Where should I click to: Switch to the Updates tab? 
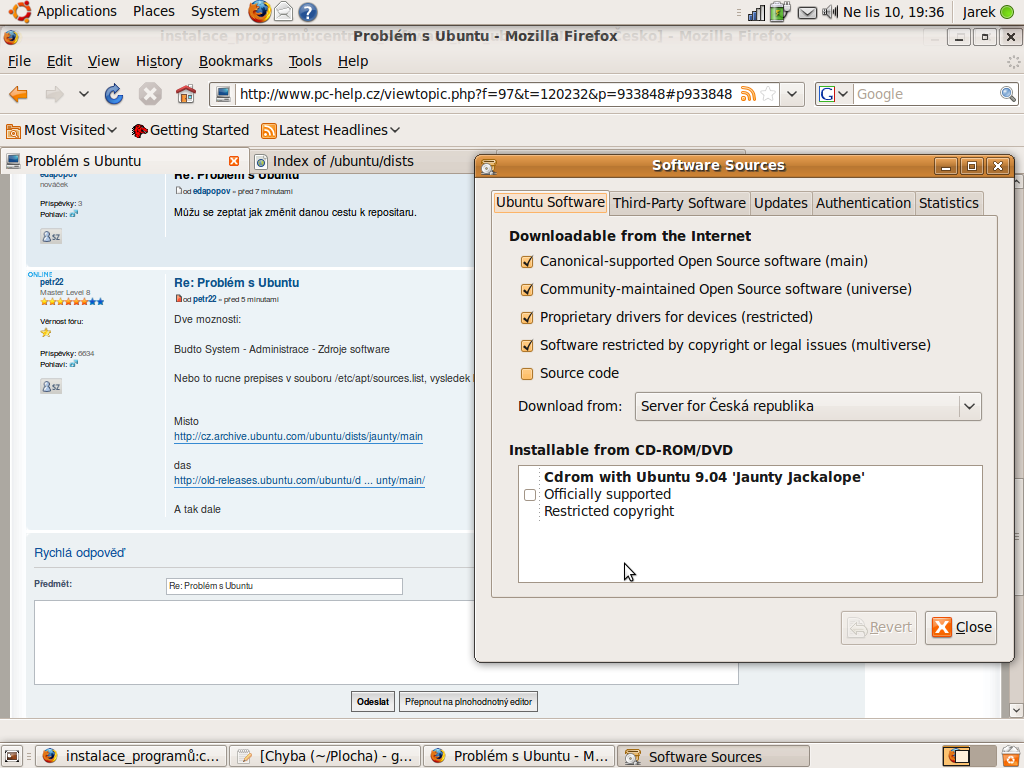point(780,203)
